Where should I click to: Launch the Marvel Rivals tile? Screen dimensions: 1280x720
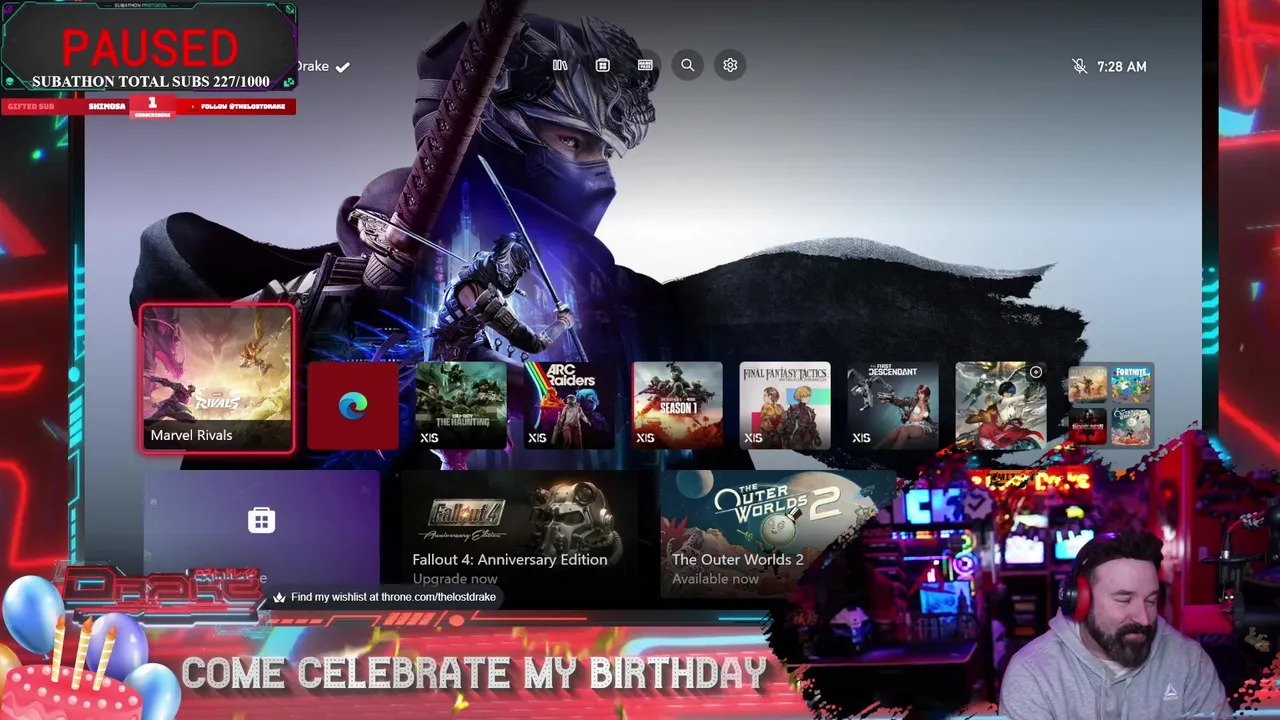[x=217, y=379]
